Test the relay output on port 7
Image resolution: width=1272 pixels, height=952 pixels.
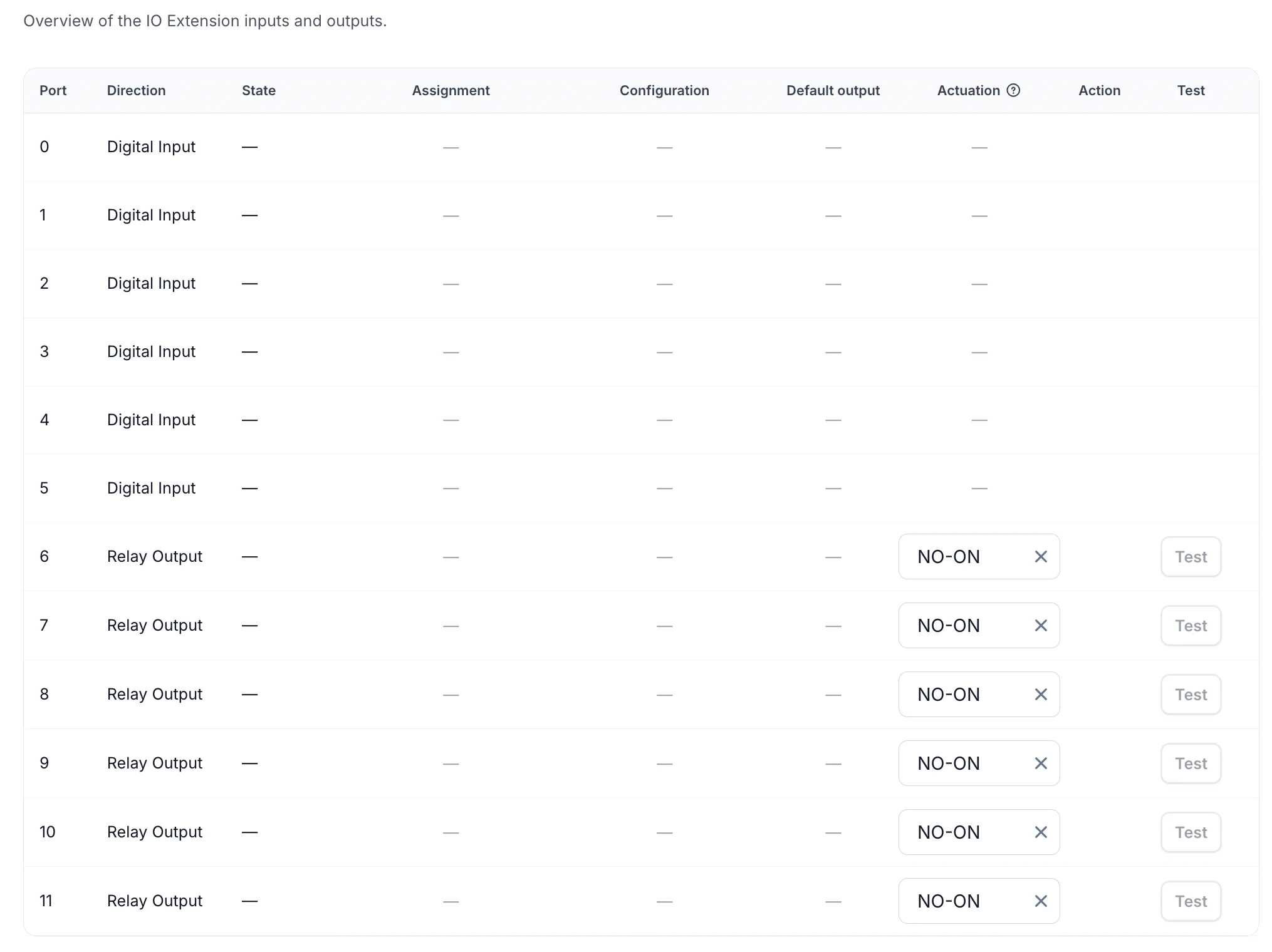coord(1191,625)
